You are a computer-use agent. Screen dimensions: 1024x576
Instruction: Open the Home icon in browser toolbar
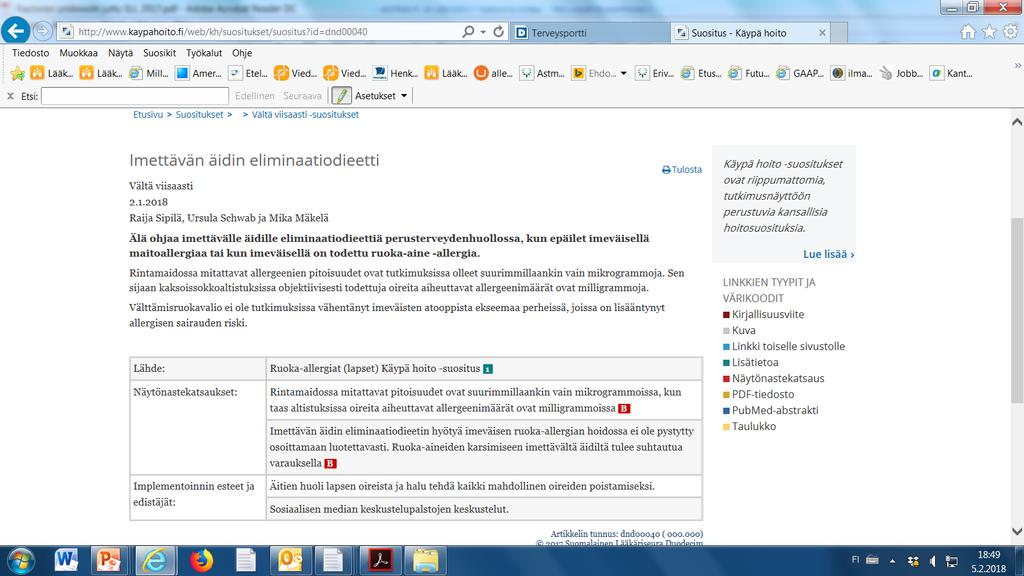pyautogui.click(x=968, y=31)
